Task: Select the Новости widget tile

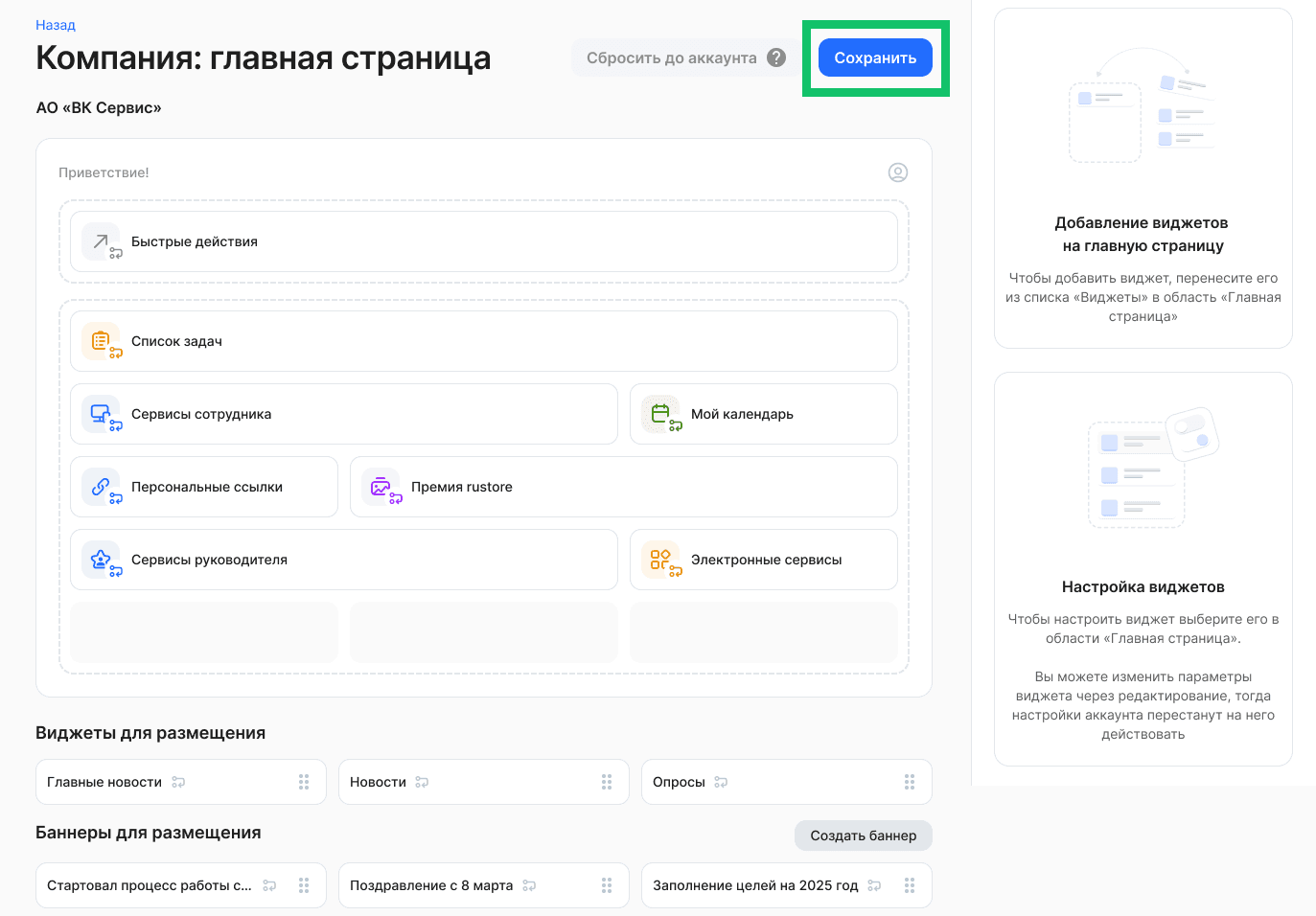Action: coord(483,782)
